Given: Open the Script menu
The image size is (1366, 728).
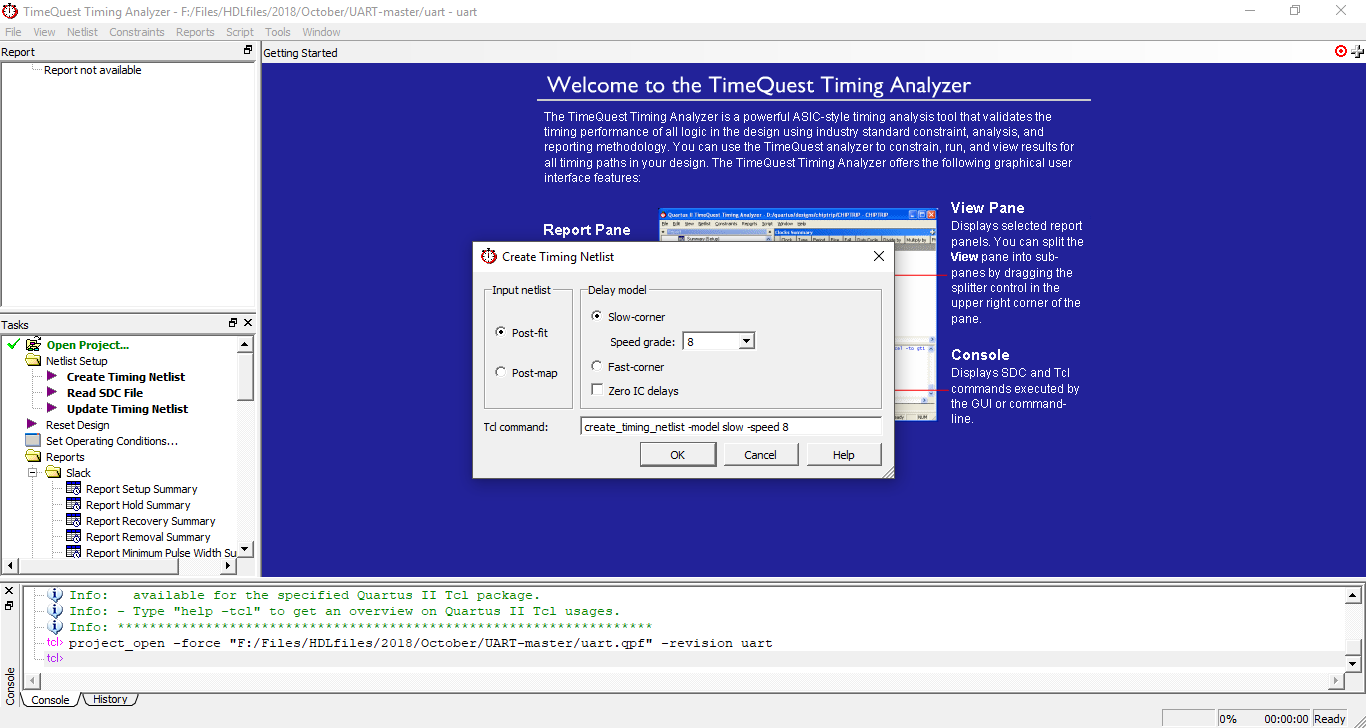Looking at the screenshot, I should click(240, 32).
